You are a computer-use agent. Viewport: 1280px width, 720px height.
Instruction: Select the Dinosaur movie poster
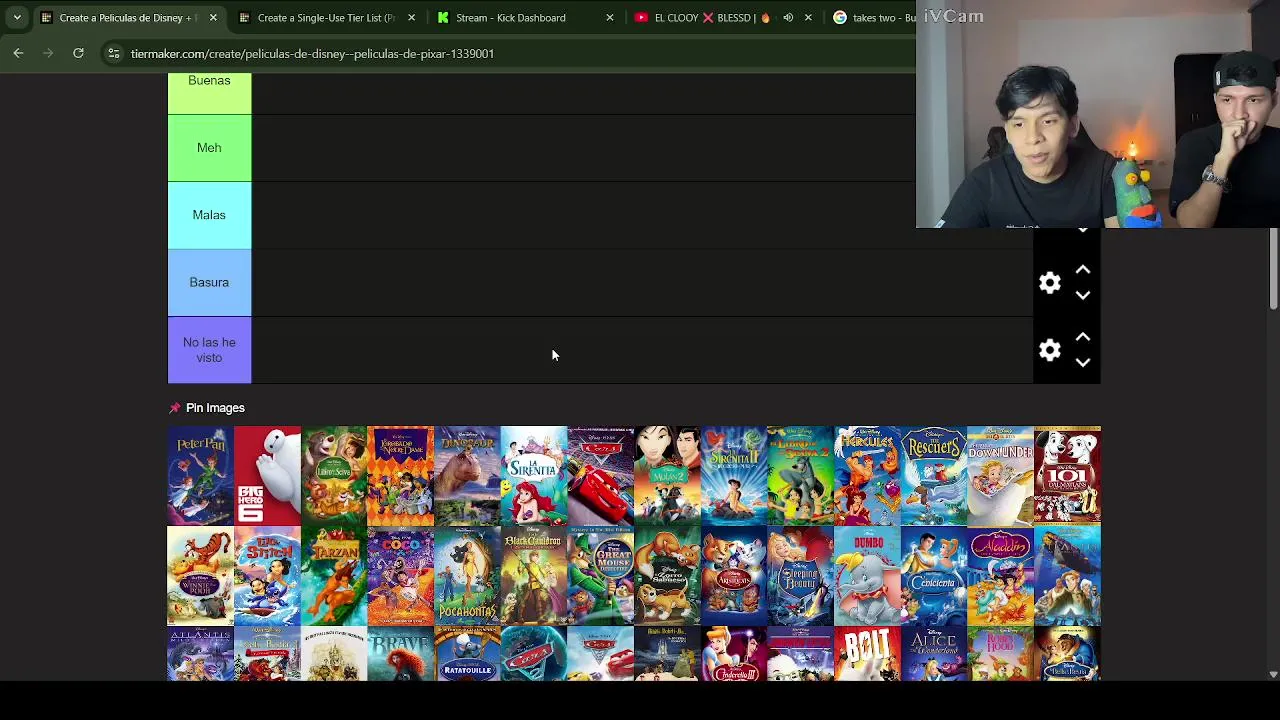(x=467, y=476)
